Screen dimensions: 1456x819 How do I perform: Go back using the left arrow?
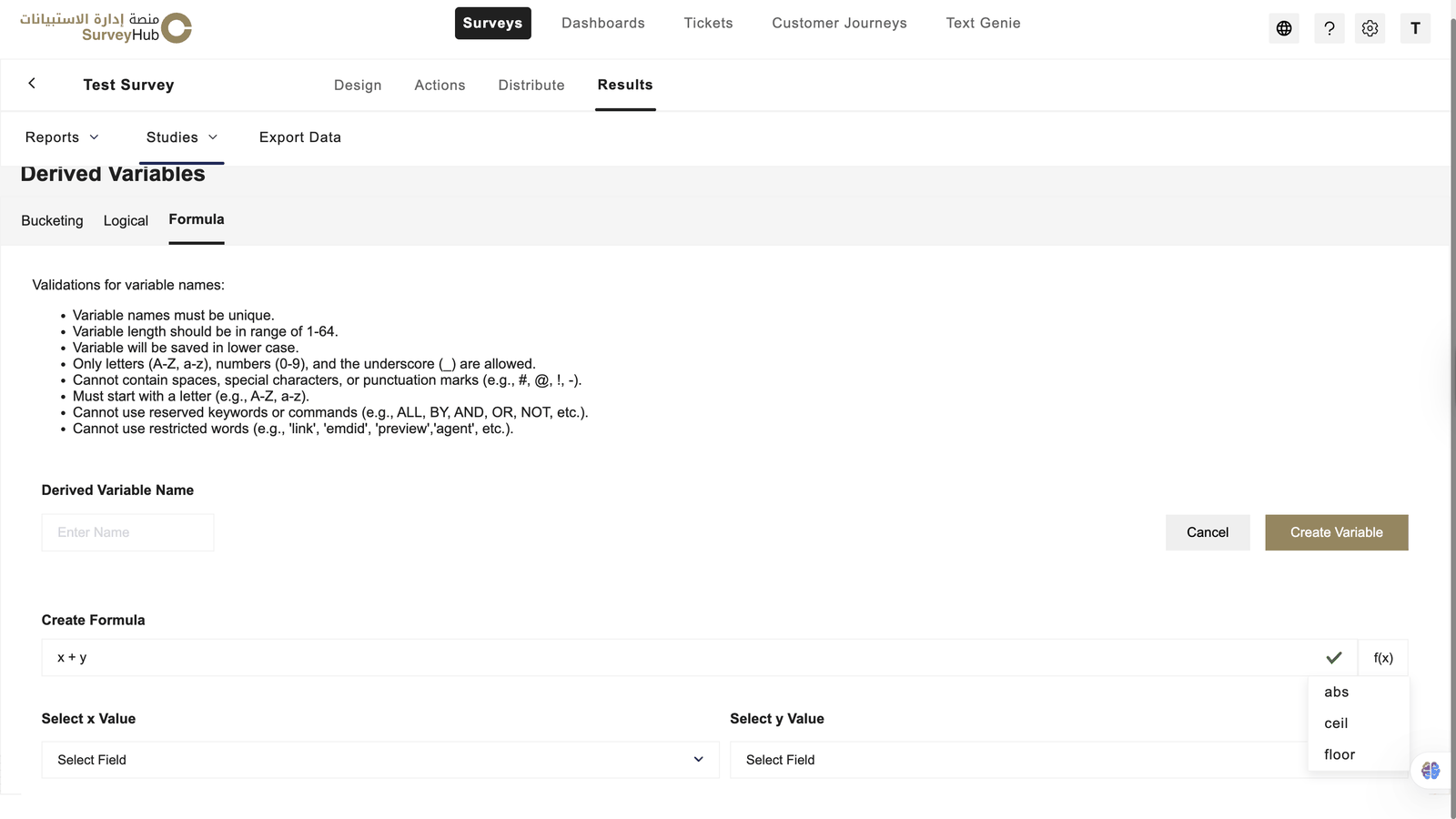pyautogui.click(x=32, y=83)
